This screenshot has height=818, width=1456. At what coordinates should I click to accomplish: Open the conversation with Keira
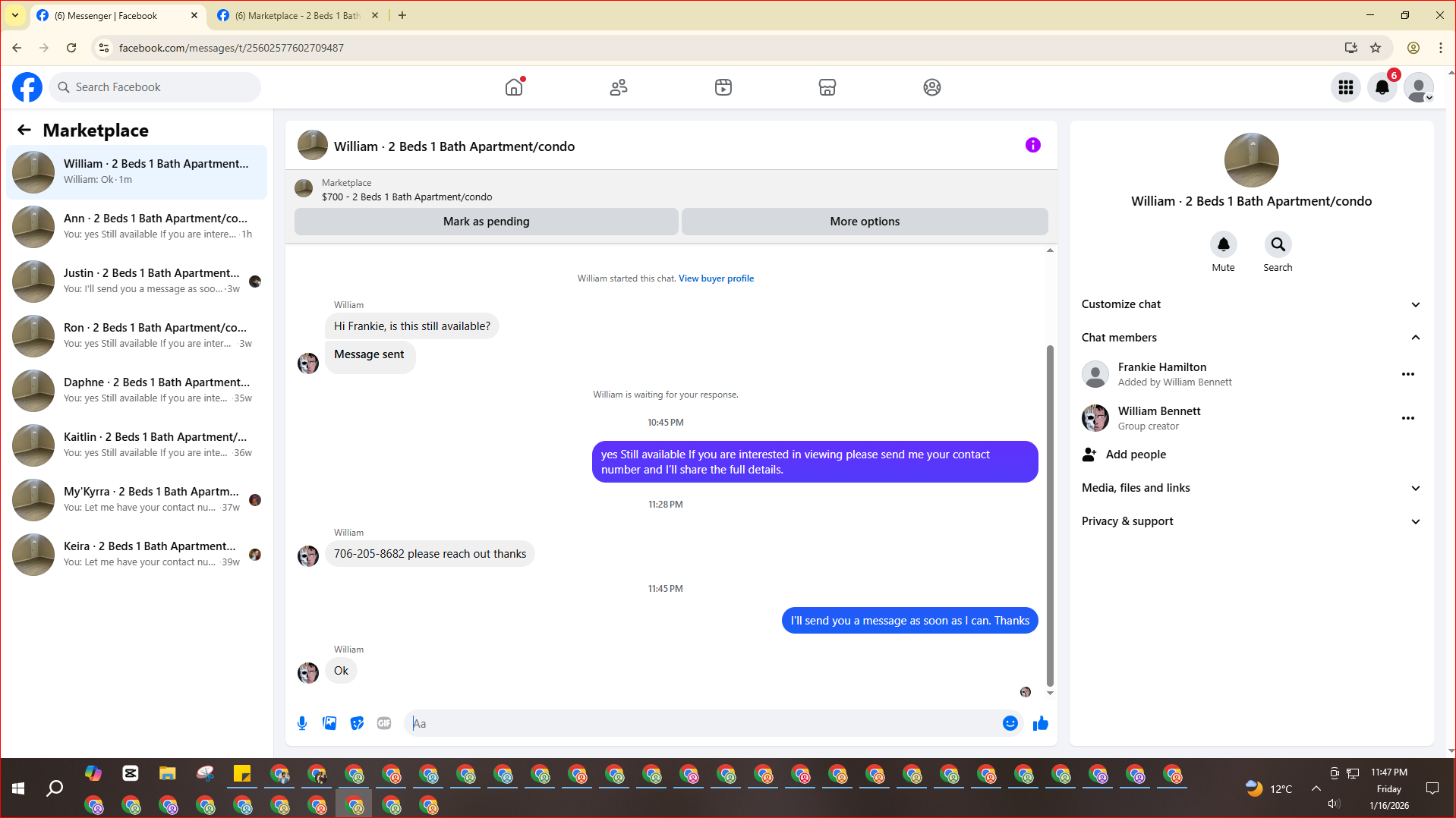pyautogui.click(x=137, y=554)
